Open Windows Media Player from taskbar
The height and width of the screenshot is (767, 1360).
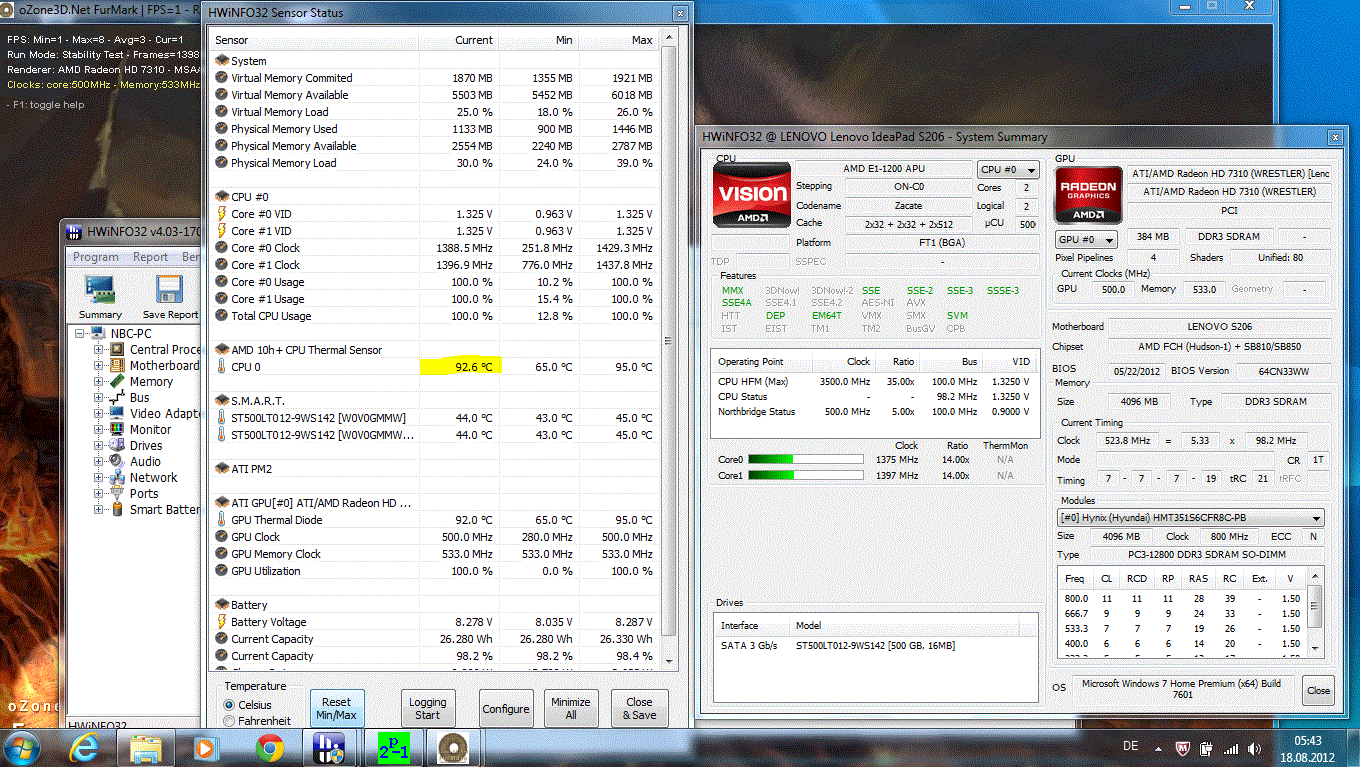207,747
